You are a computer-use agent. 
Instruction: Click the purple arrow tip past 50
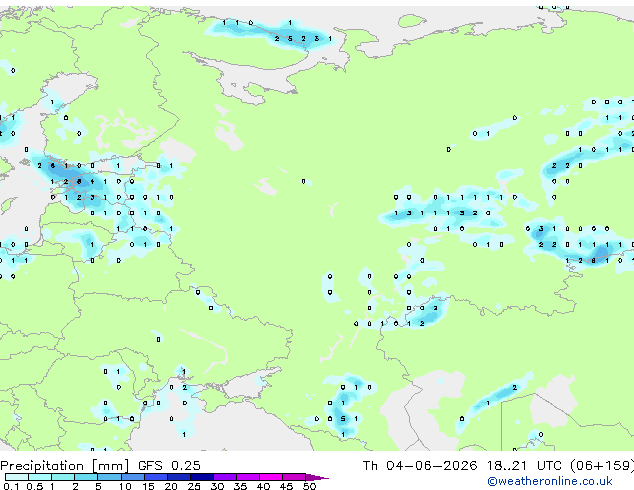[x=317, y=477]
